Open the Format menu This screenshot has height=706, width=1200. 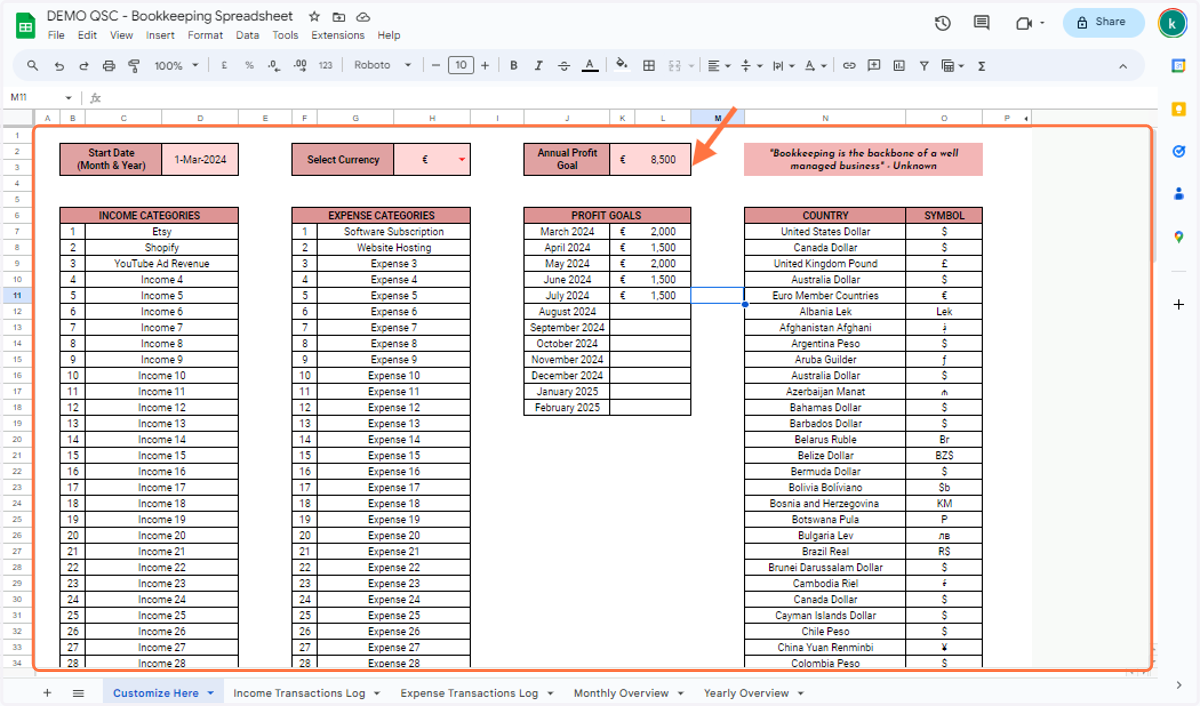[205, 35]
